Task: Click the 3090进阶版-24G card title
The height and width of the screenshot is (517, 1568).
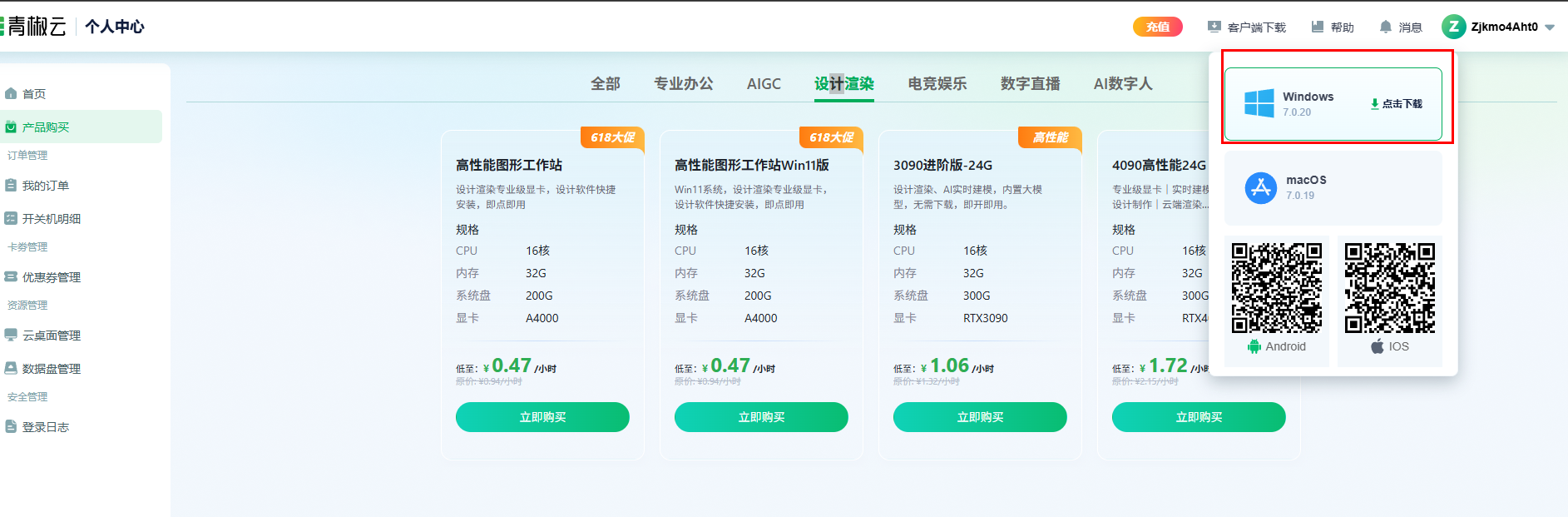Action: pos(942,165)
